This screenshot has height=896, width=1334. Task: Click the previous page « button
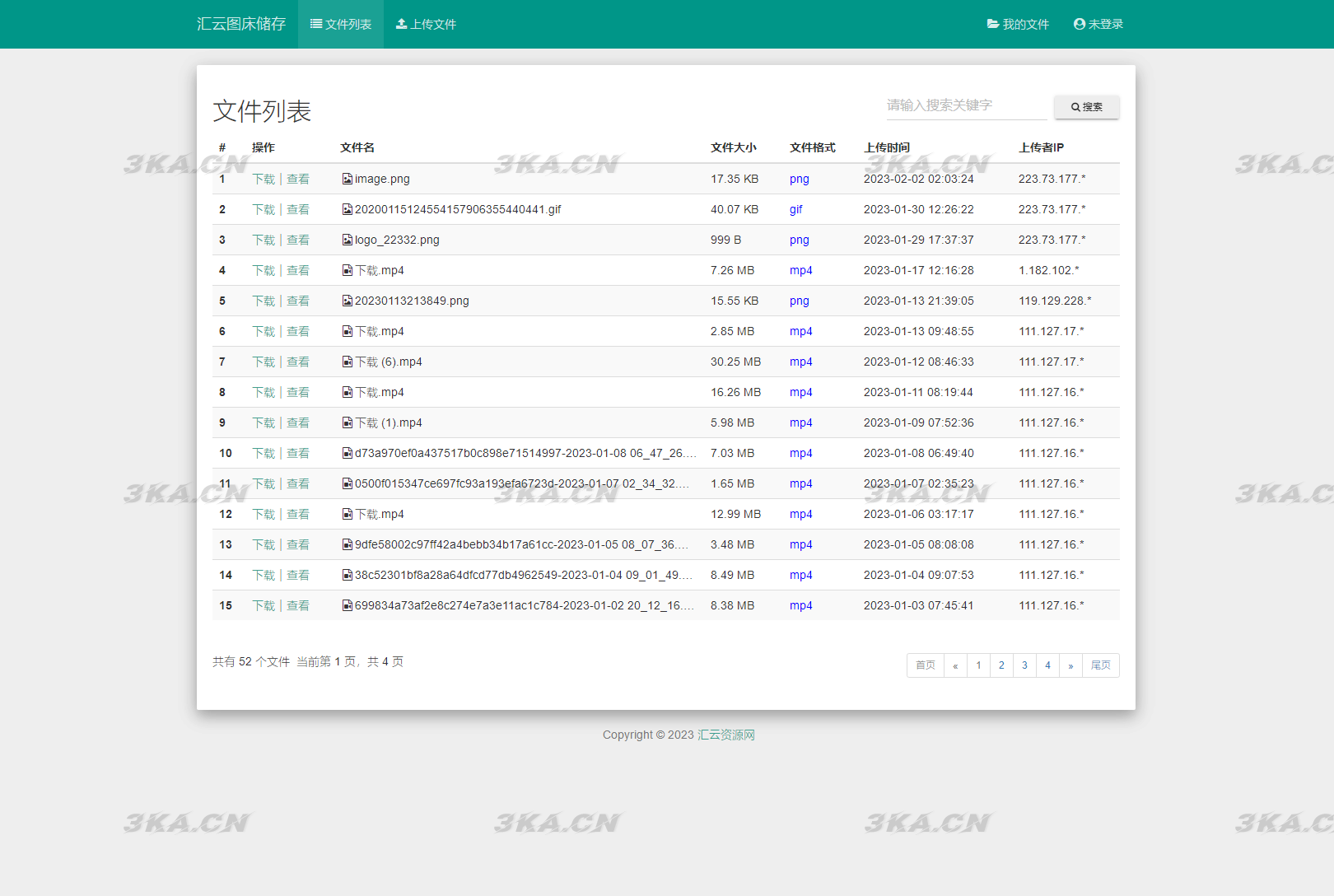955,665
